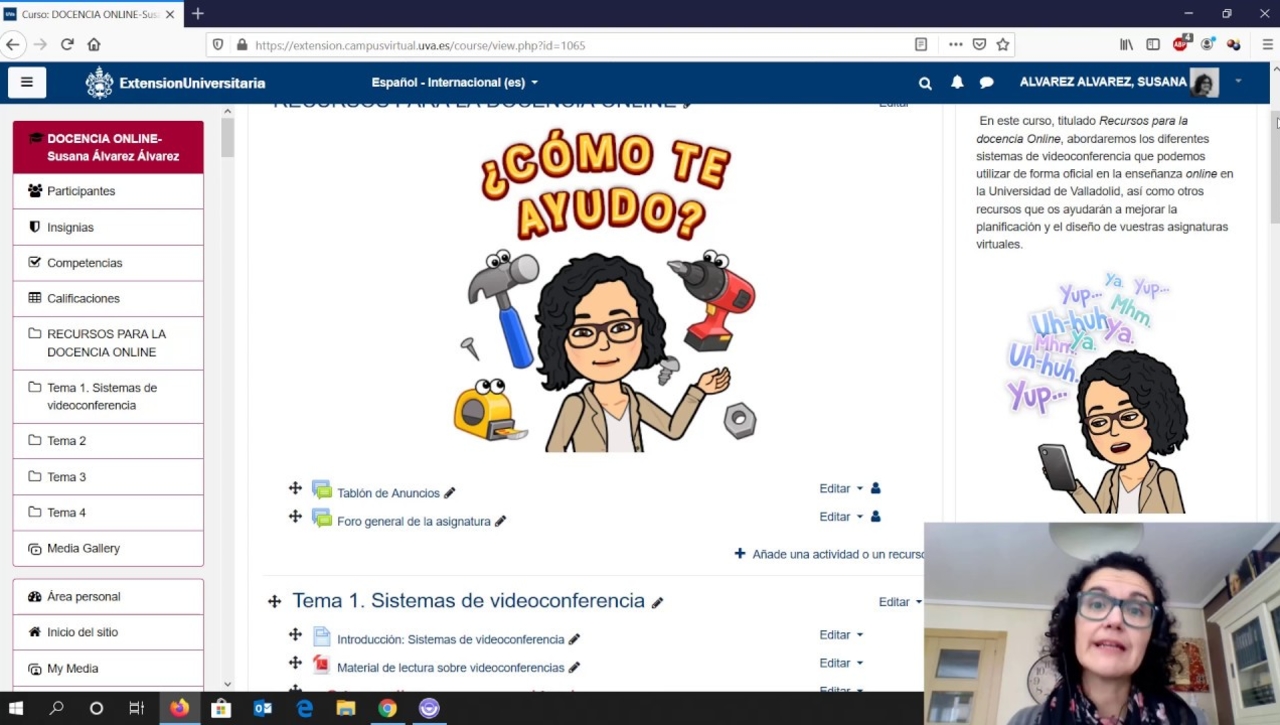This screenshot has height=725, width=1280.
Task: Open Editar dropdown for Tablón de Anuncios
Action: (x=841, y=488)
